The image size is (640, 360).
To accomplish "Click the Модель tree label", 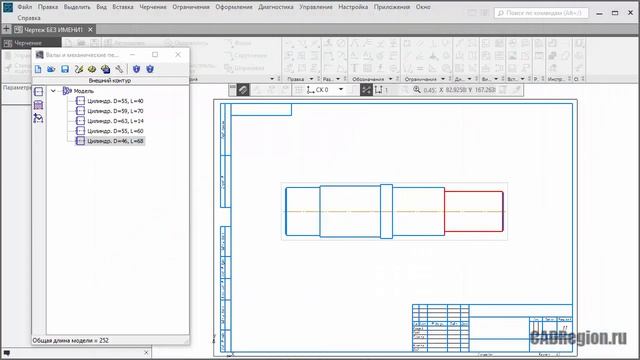I will (x=84, y=91).
